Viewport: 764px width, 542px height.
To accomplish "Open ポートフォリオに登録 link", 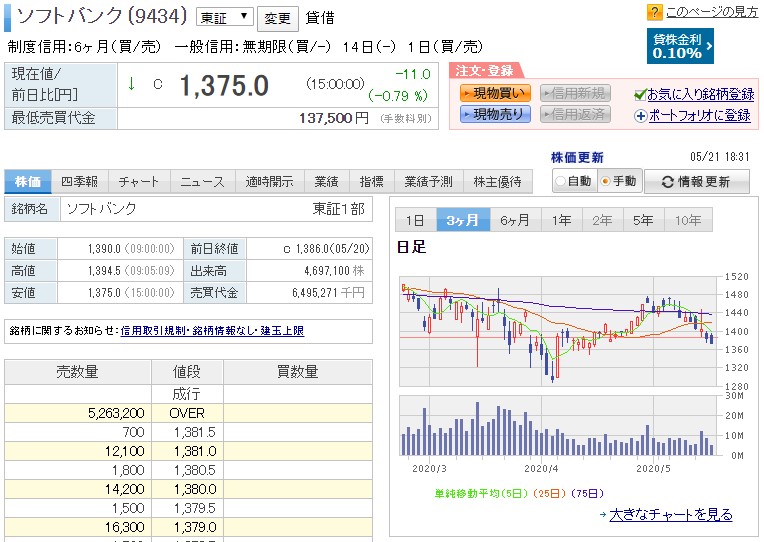I will click(x=700, y=116).
